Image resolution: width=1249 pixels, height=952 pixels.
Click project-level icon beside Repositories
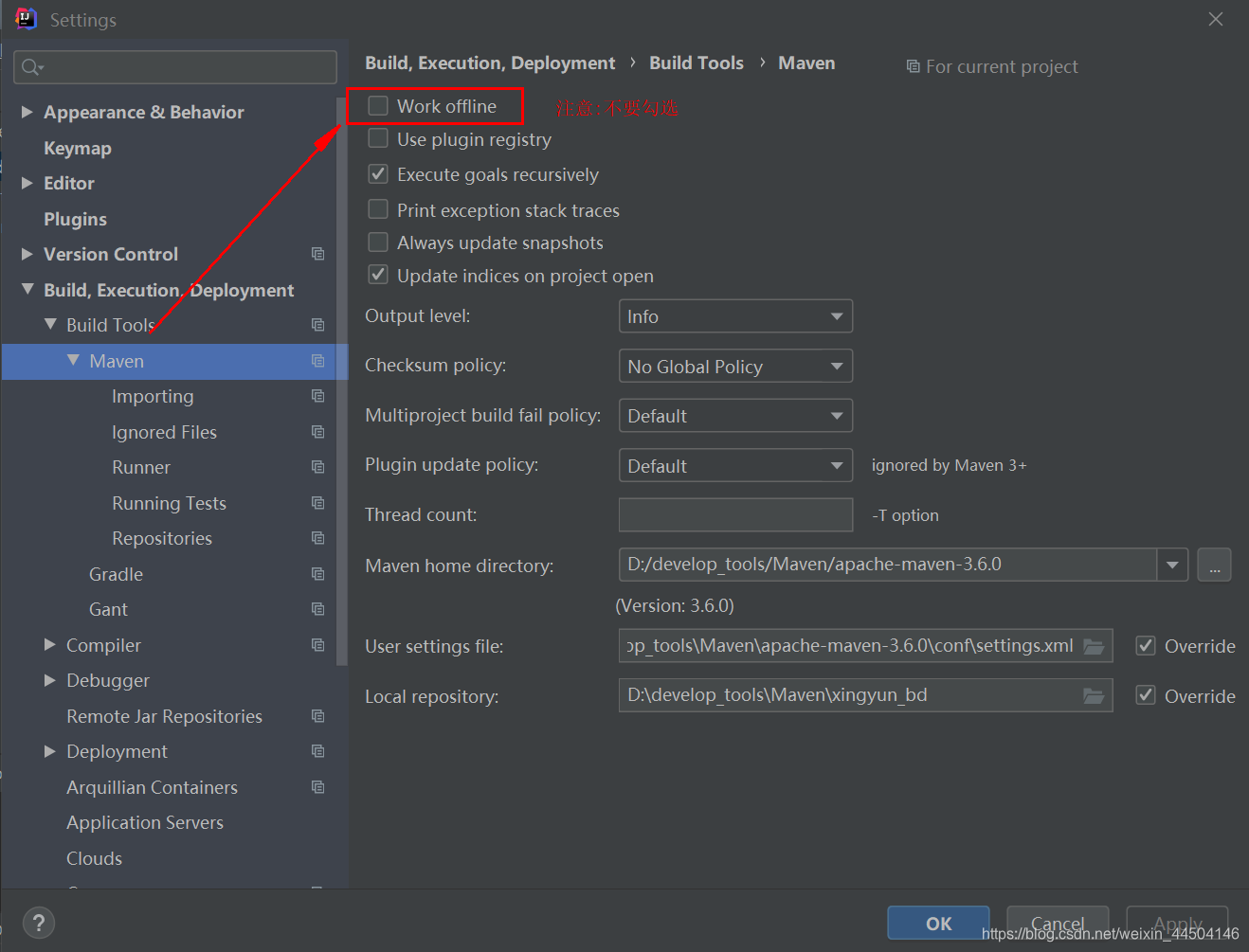317,538
